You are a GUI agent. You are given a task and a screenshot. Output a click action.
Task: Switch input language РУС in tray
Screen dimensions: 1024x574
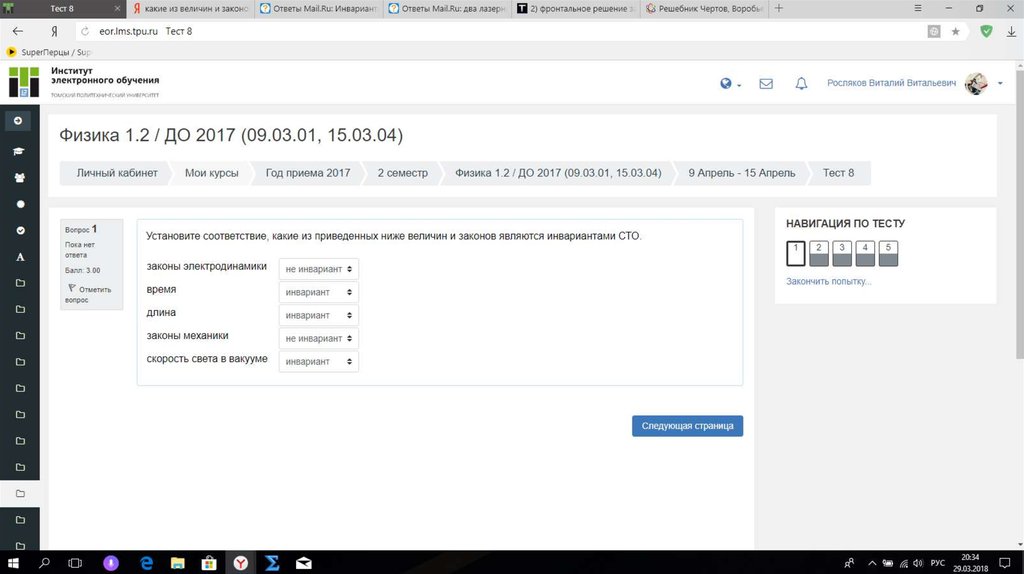click(x=937, y=563)
